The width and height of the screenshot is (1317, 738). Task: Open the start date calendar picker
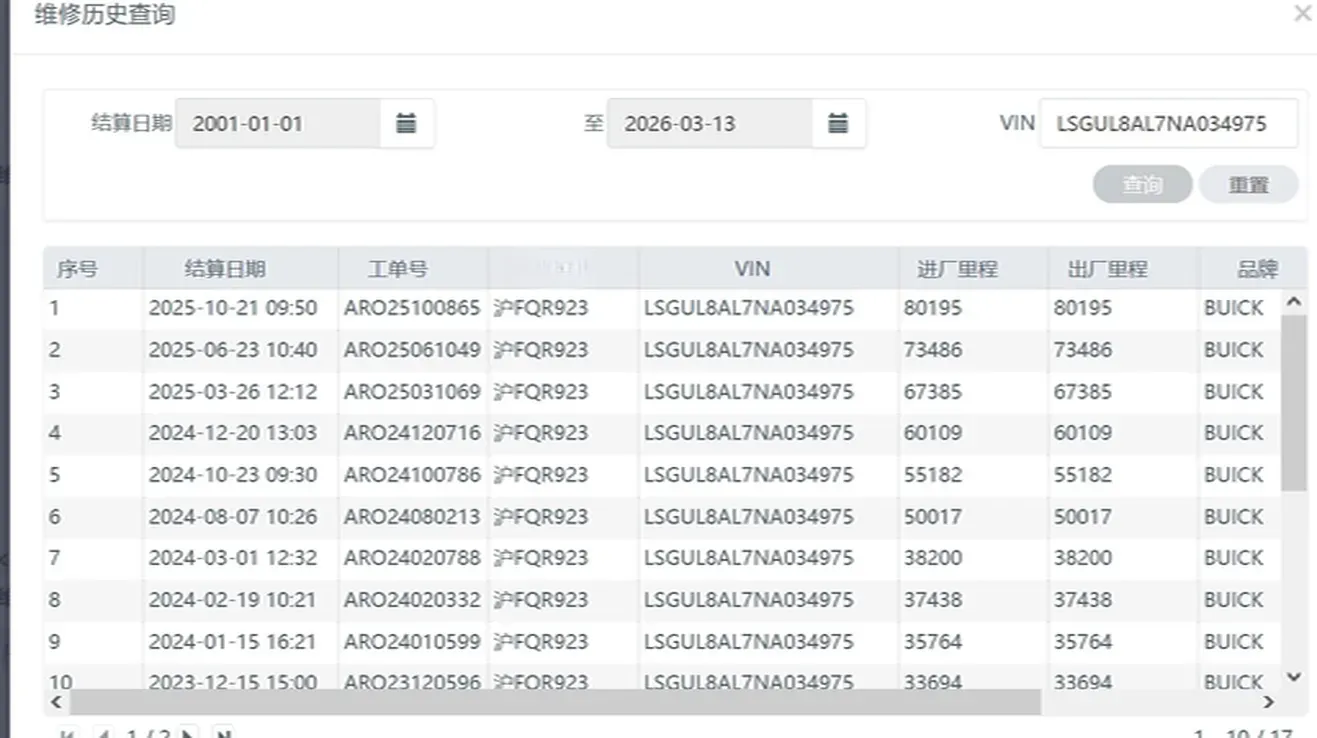pos(406,124)
